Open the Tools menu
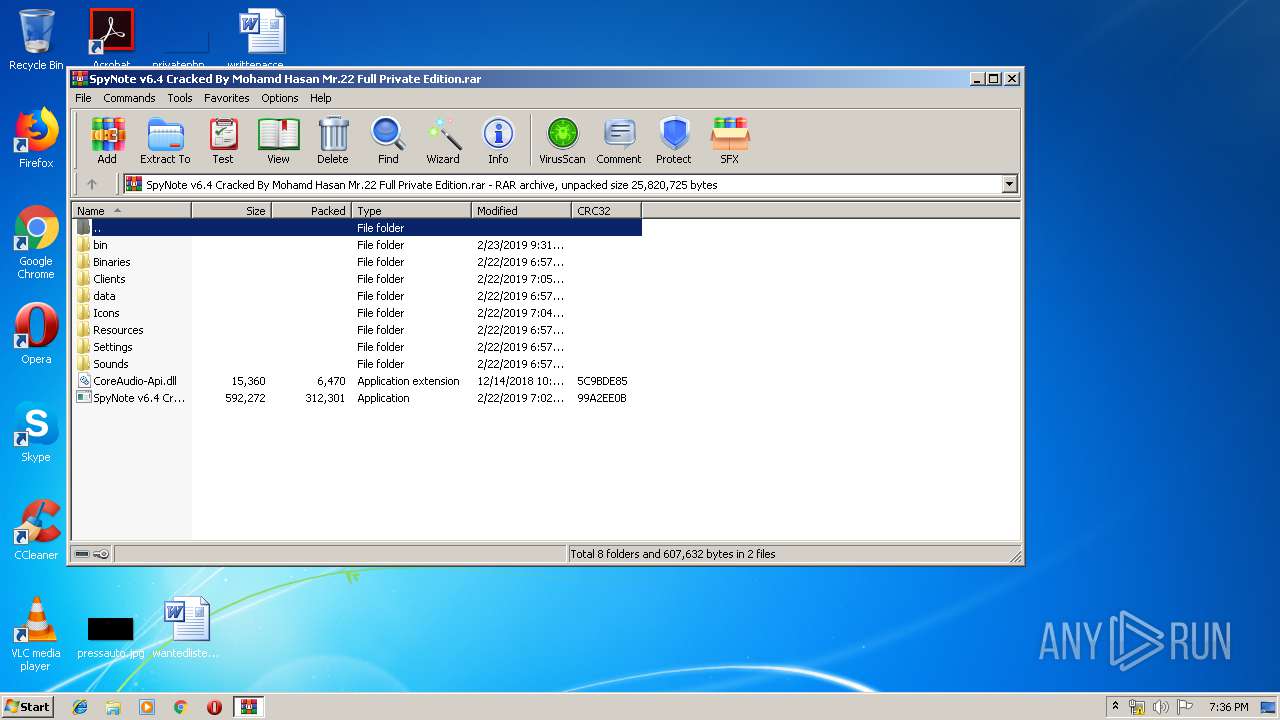 (180, 98)
